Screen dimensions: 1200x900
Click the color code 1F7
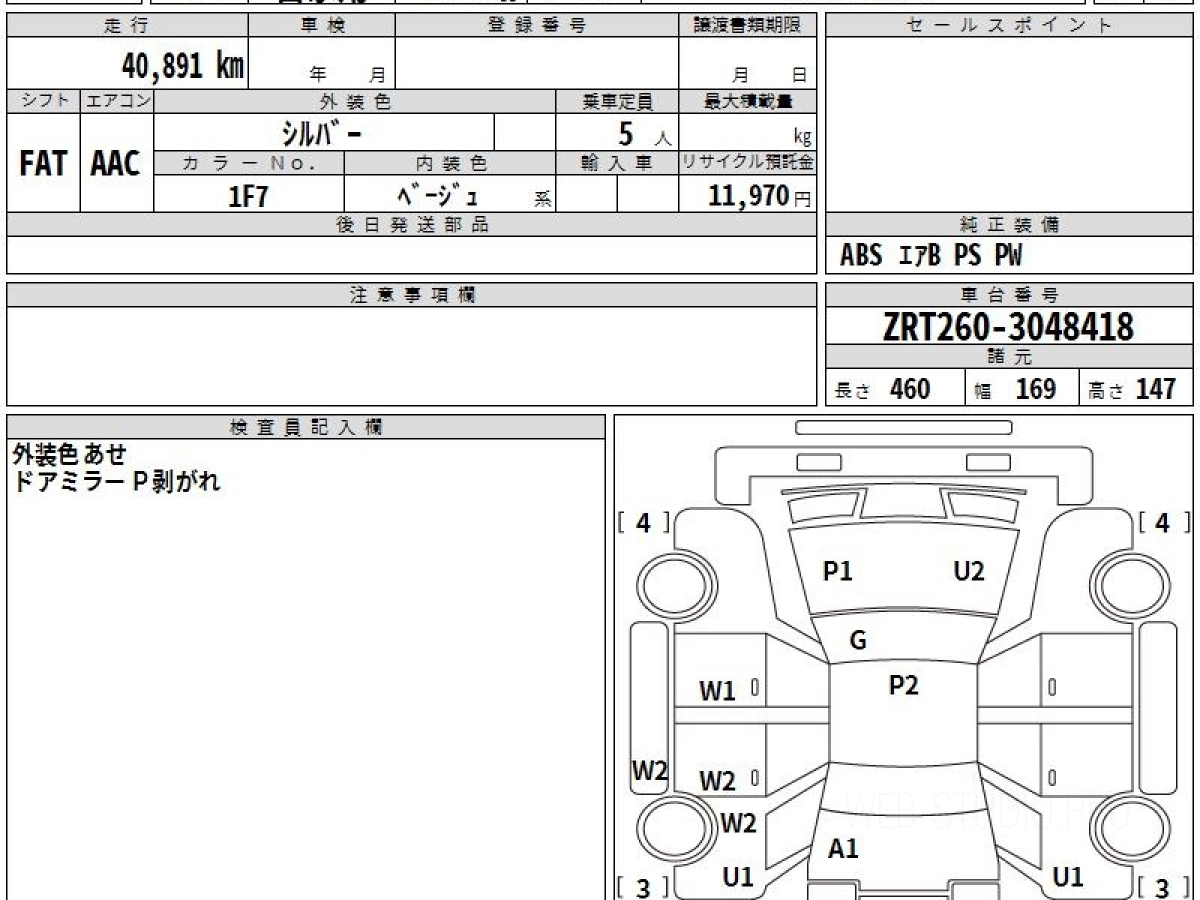coord(249,196)
